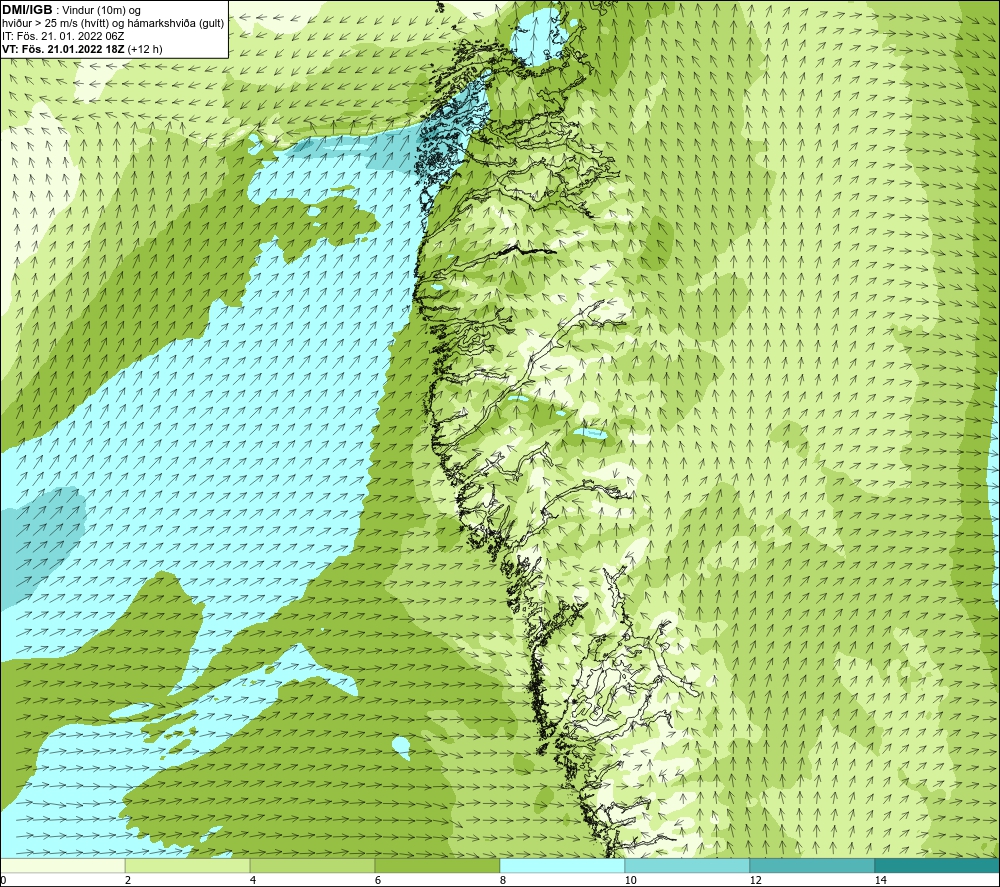The width and height of the screenshot is (1000, 887).
Task: Click the 0–2 m/s pale legend swatch
Action: point(62,865)
